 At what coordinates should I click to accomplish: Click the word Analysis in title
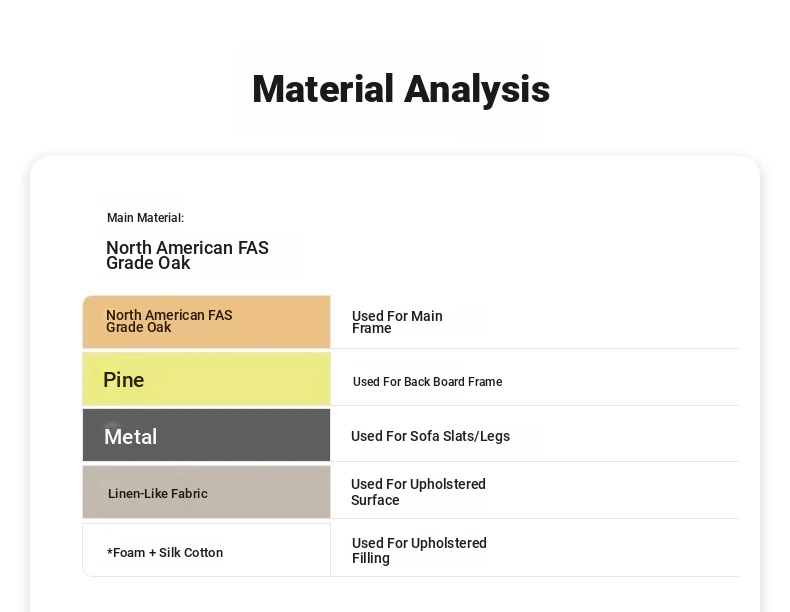pos(477,89)
